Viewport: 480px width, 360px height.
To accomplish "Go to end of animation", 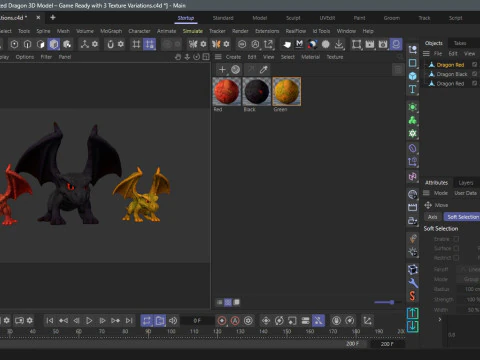I will tap(129, 321).
